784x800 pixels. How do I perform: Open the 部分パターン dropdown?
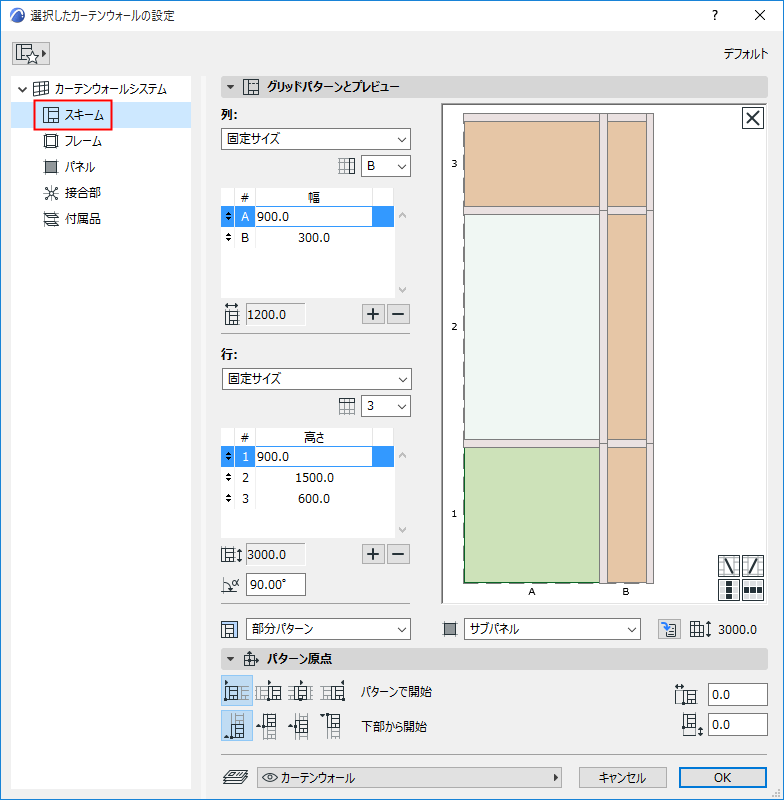click(x=328, y=629)
